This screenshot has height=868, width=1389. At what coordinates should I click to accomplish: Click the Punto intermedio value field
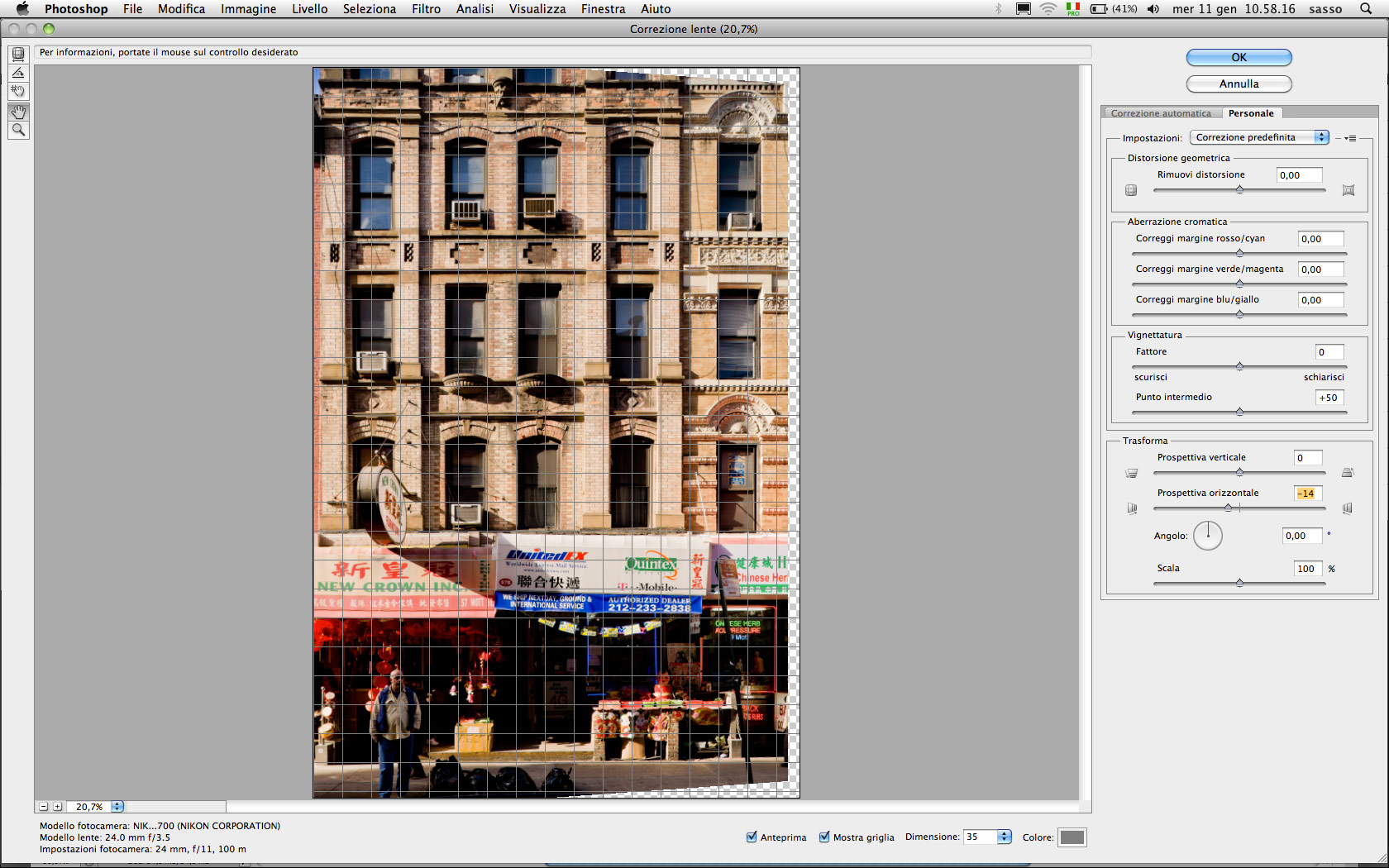coord(1329,398)
